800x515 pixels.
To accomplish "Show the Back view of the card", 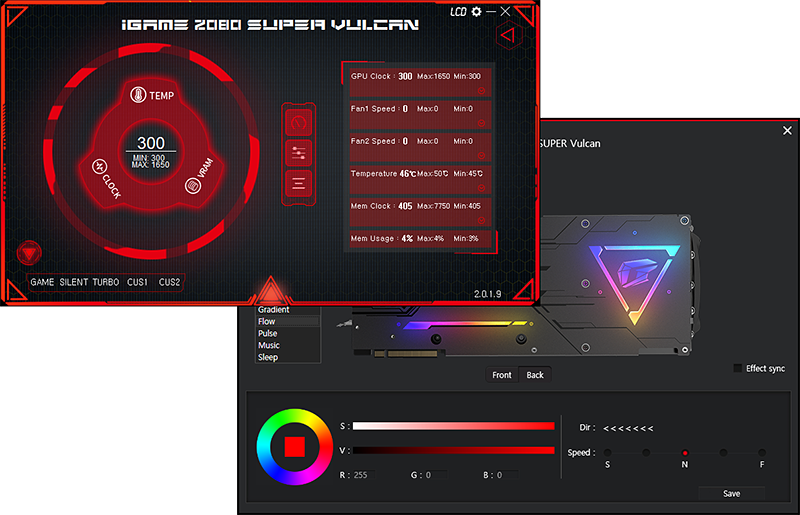I will 535,375.
